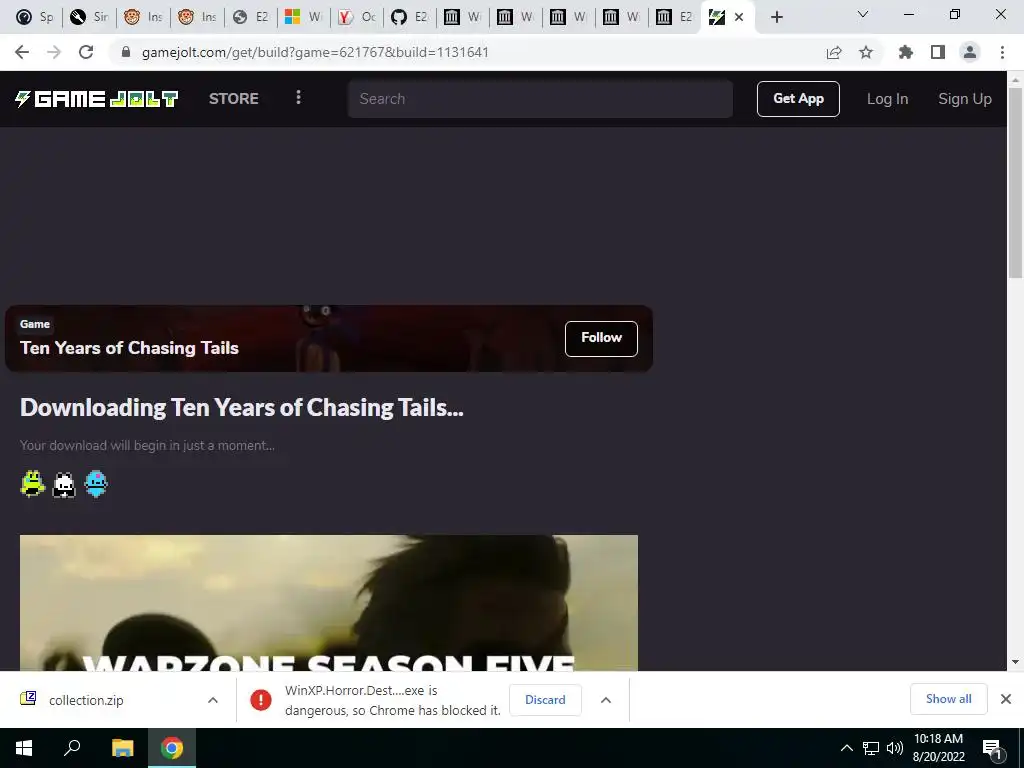Open the Windows notification center
The width and height of the screenshot is (1024, 768).
click(993, 748)
